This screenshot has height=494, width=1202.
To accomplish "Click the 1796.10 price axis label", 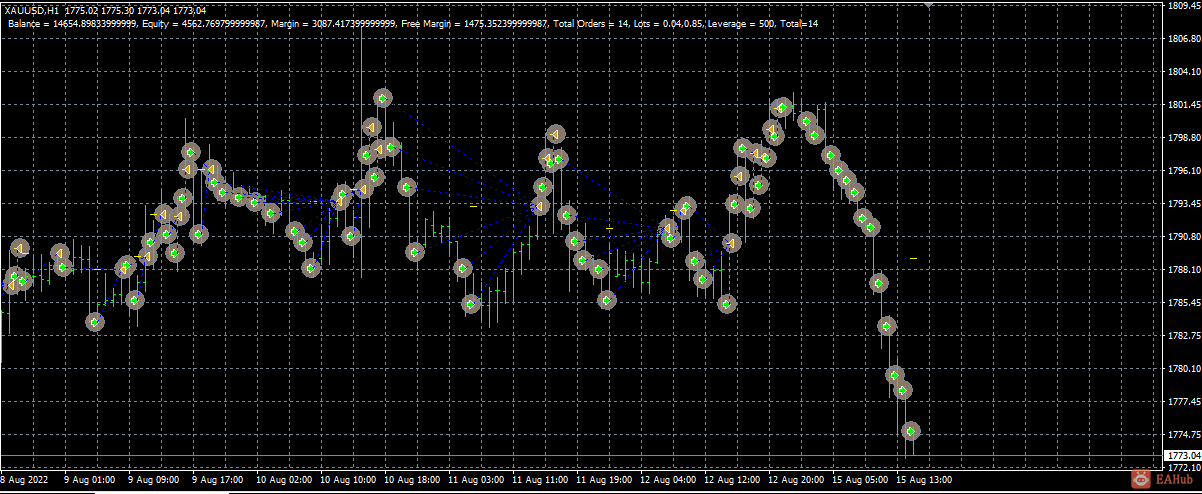I will (1183, 171).
